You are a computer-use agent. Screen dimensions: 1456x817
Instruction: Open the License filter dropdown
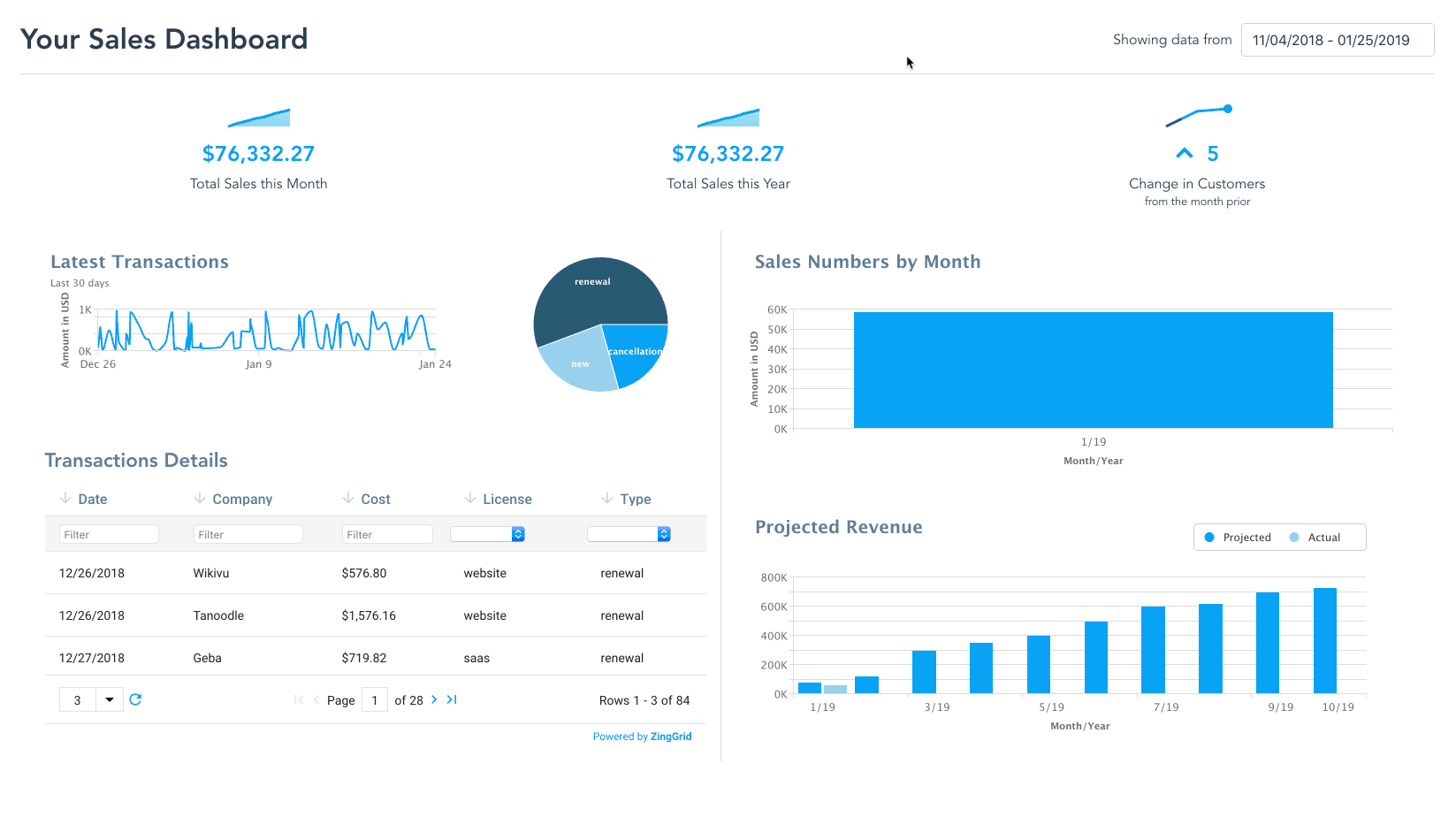(x=488, y=534)
